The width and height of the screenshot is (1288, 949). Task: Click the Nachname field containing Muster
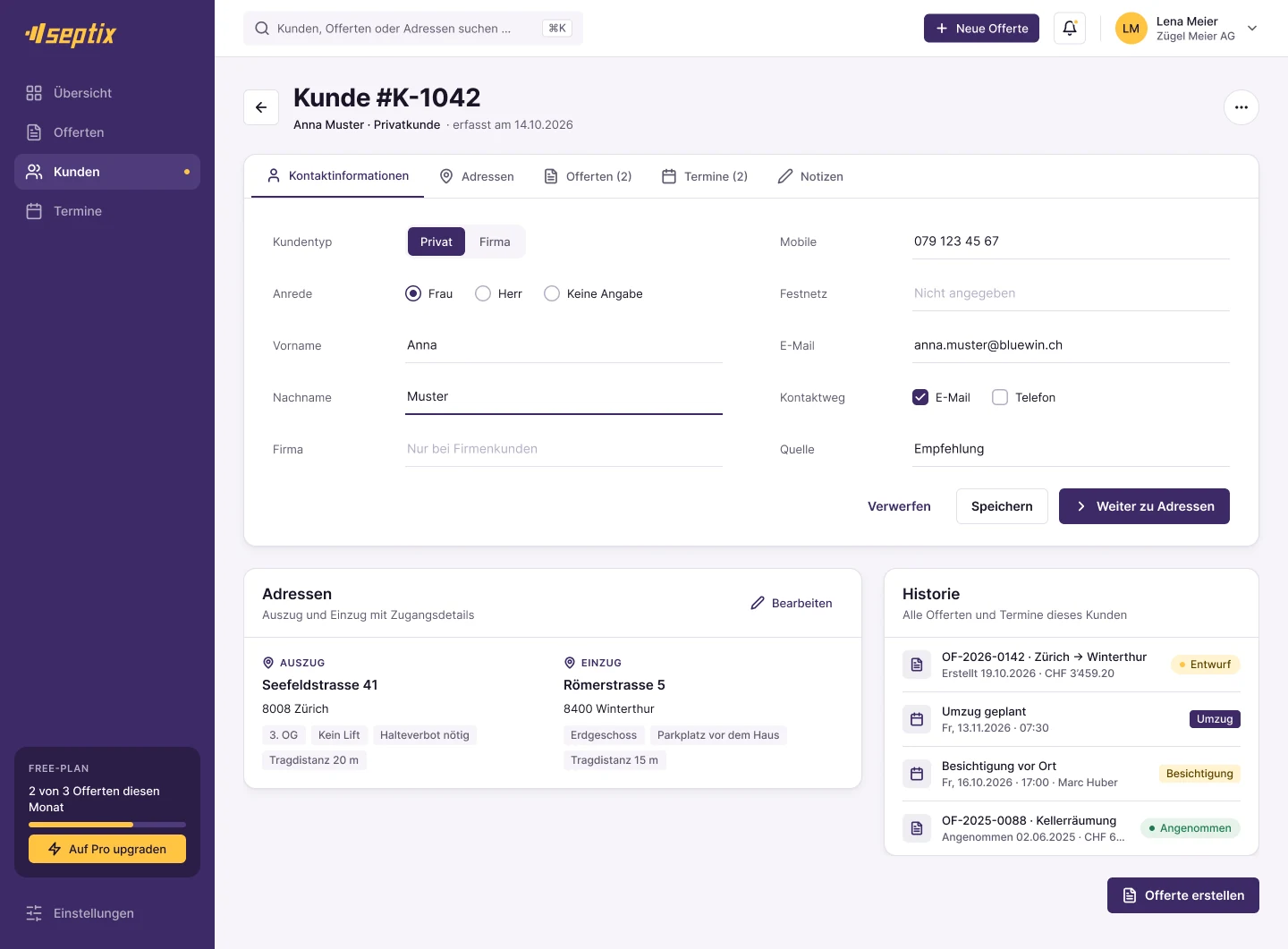[564, 397]
